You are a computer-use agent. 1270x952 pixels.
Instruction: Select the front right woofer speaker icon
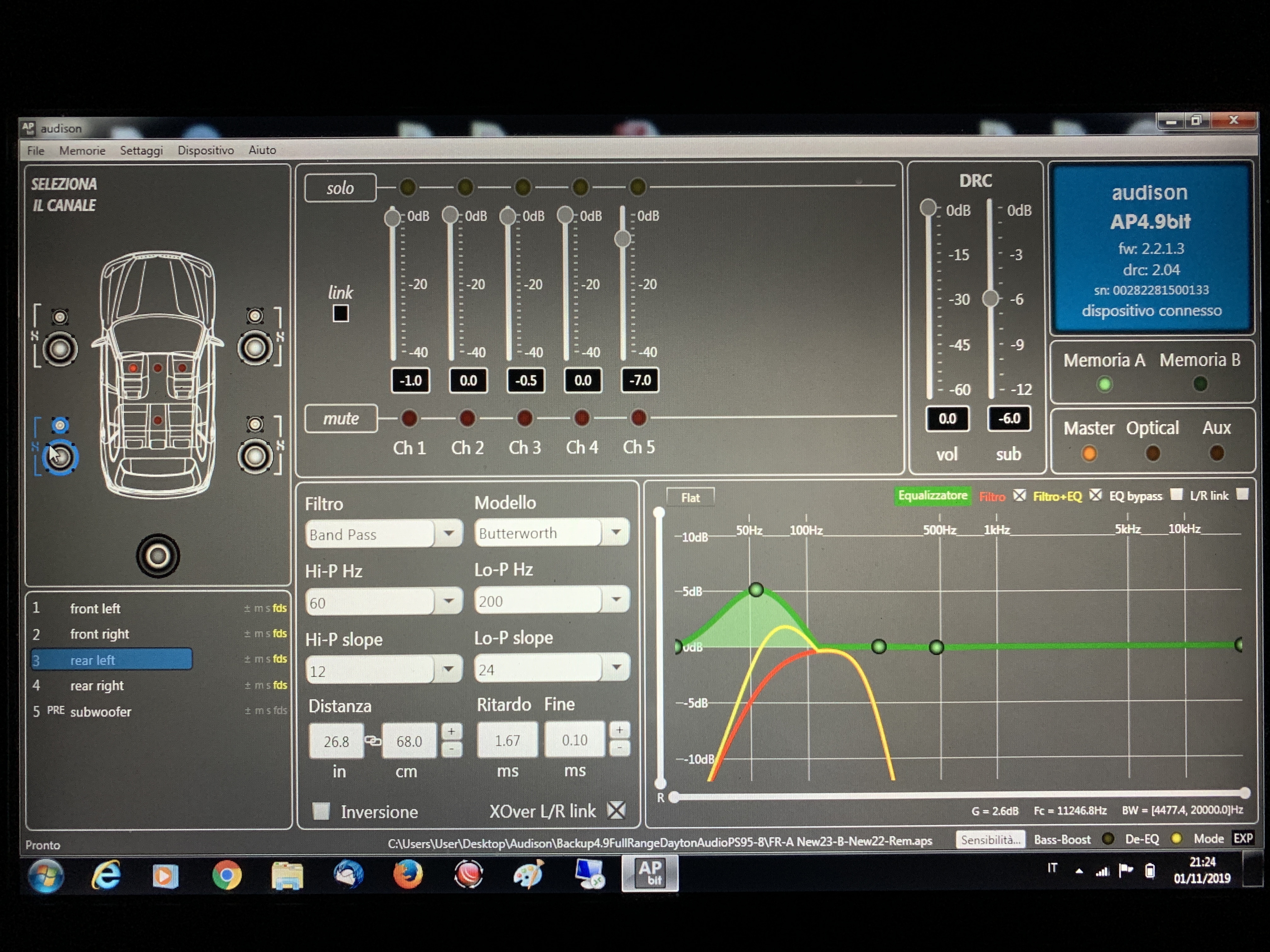(255, 348)
